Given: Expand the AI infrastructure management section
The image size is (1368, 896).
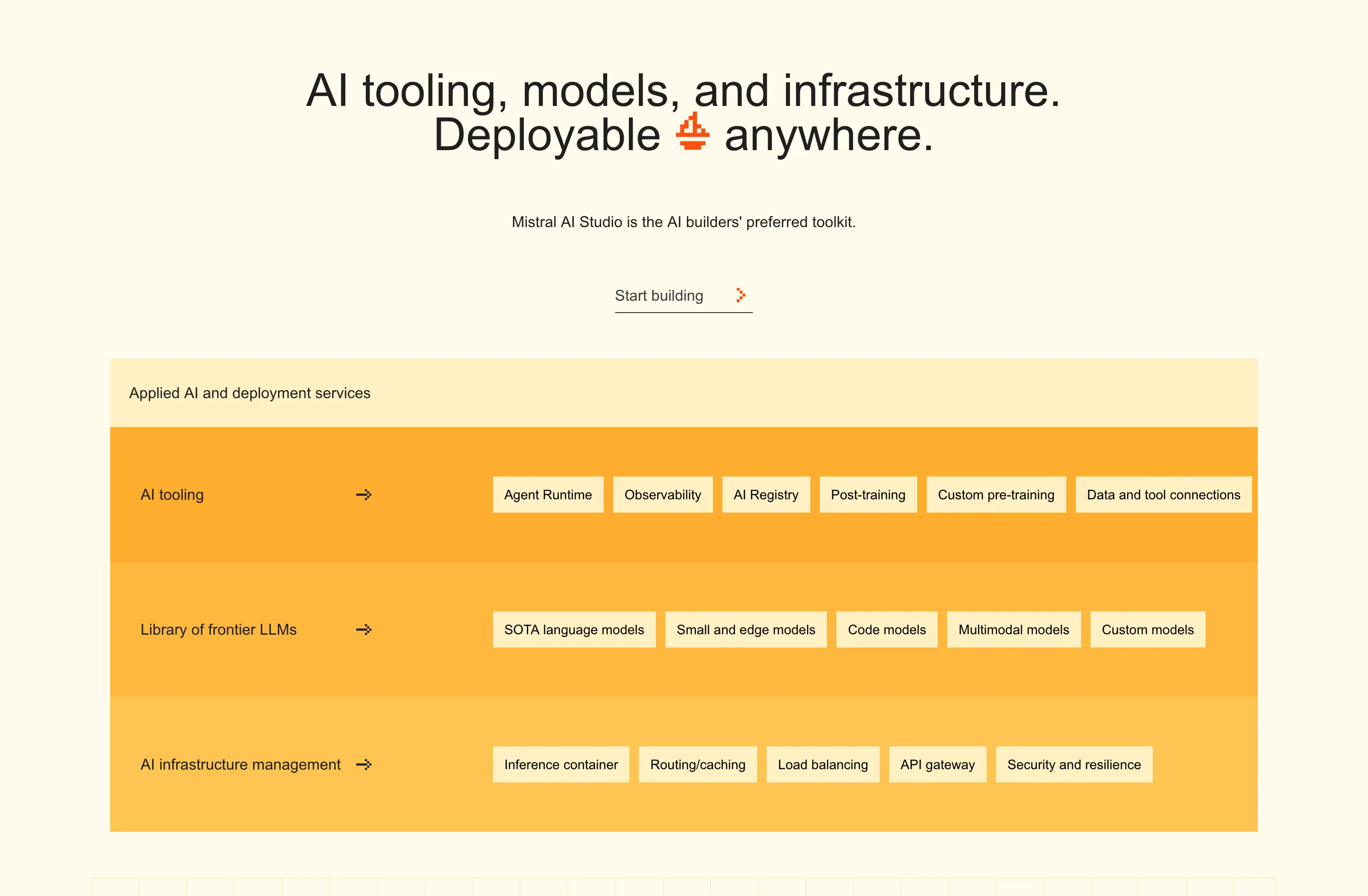Looking at the screenshot, I should [x=240, y=764].
